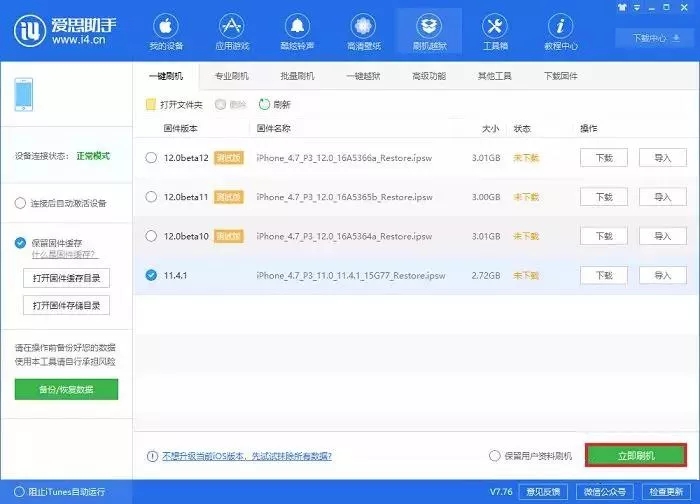Switch to 一键越狱 tab
The height and width of the screenshot is (504, 700).
[364, 76]
